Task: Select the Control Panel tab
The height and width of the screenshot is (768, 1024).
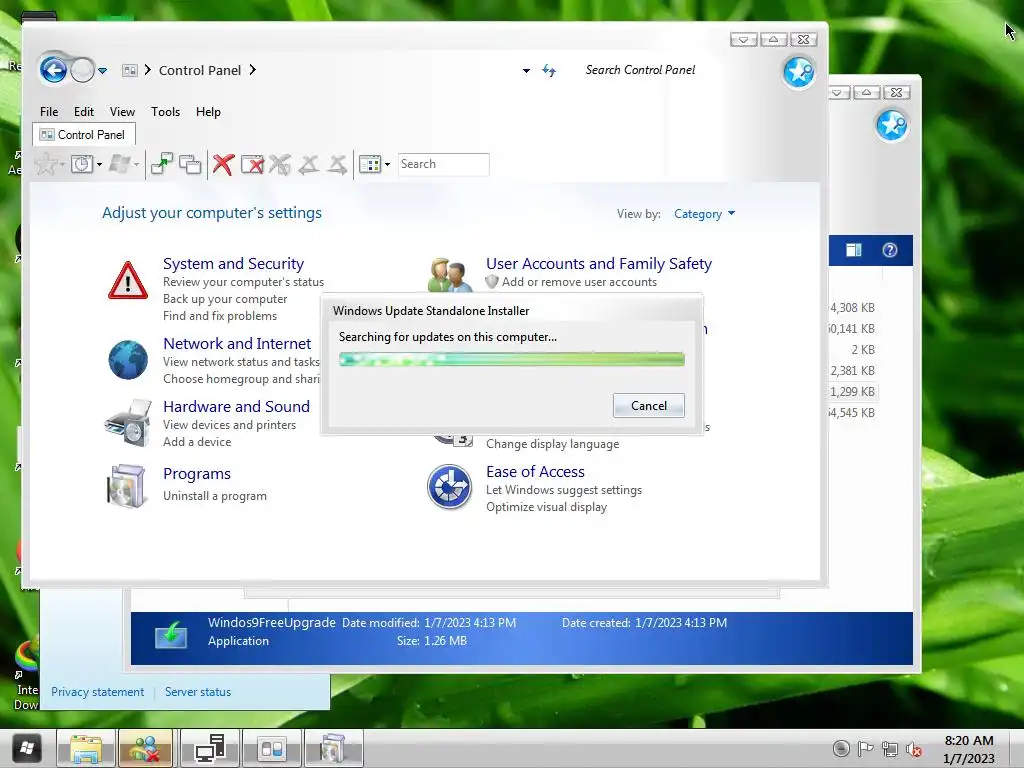Action: pyautogui.click(x=84, y=135)
